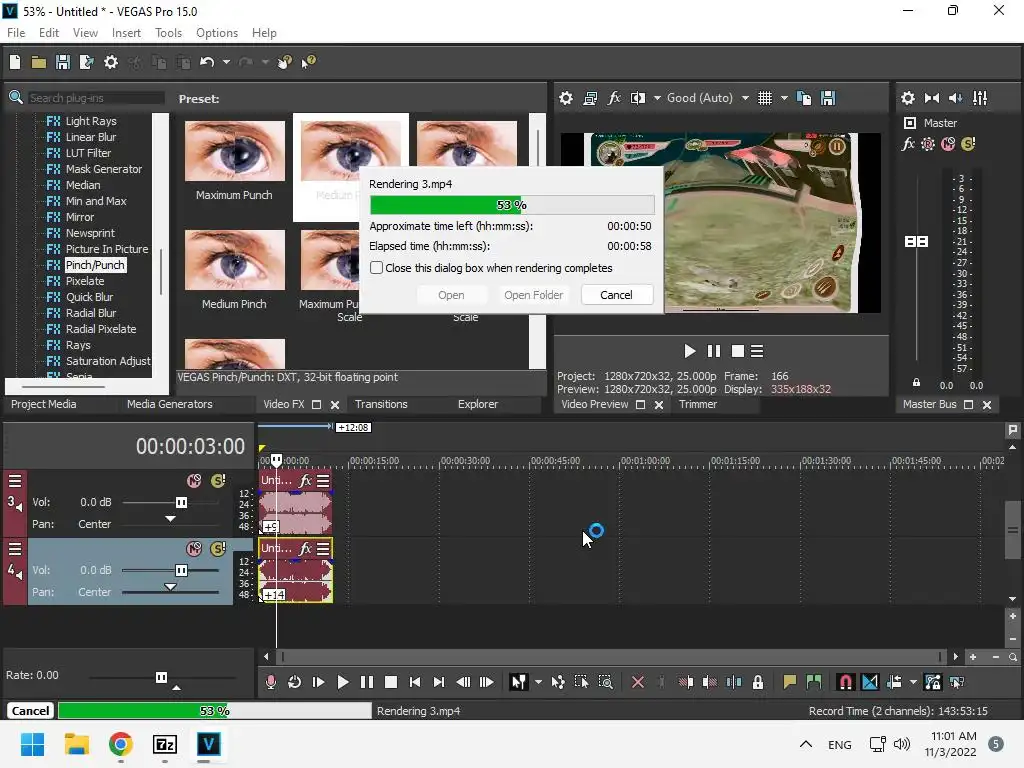
Task: Click the What's This help icon
Action: (308, 62)
